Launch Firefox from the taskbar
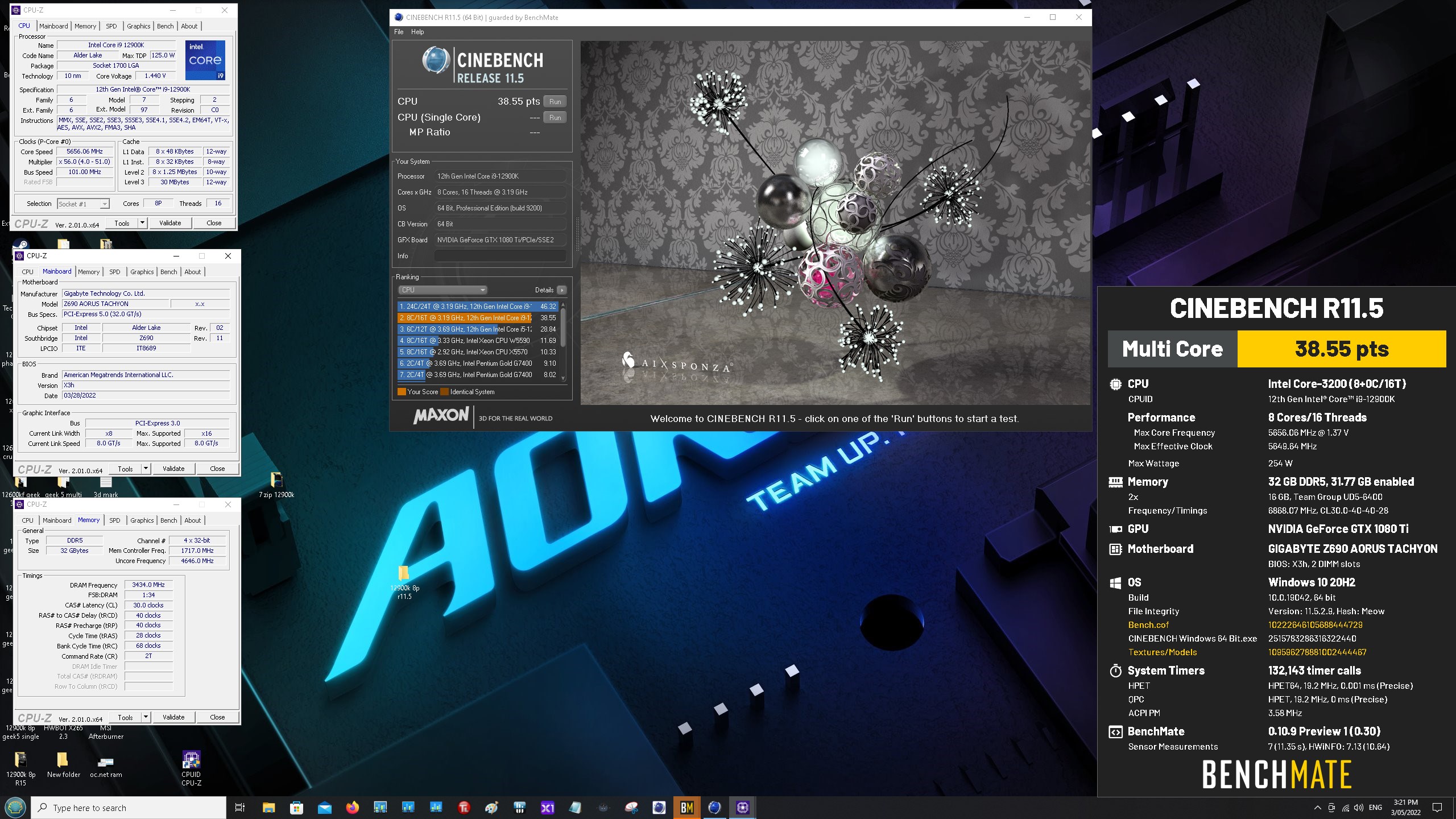Screen dimensions: 1456x819 tap(352, 807)
